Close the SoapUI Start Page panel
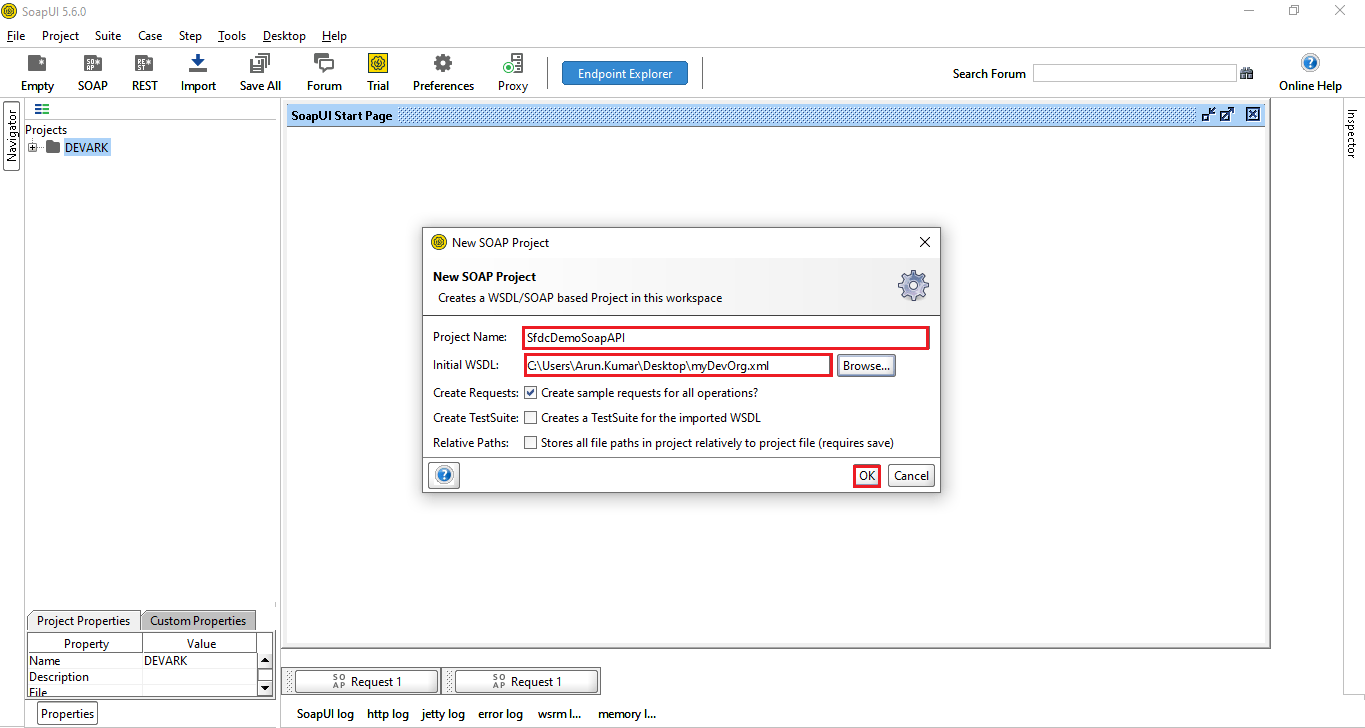This screenshot has height=728, width=1365. (x=1253, y=115)
